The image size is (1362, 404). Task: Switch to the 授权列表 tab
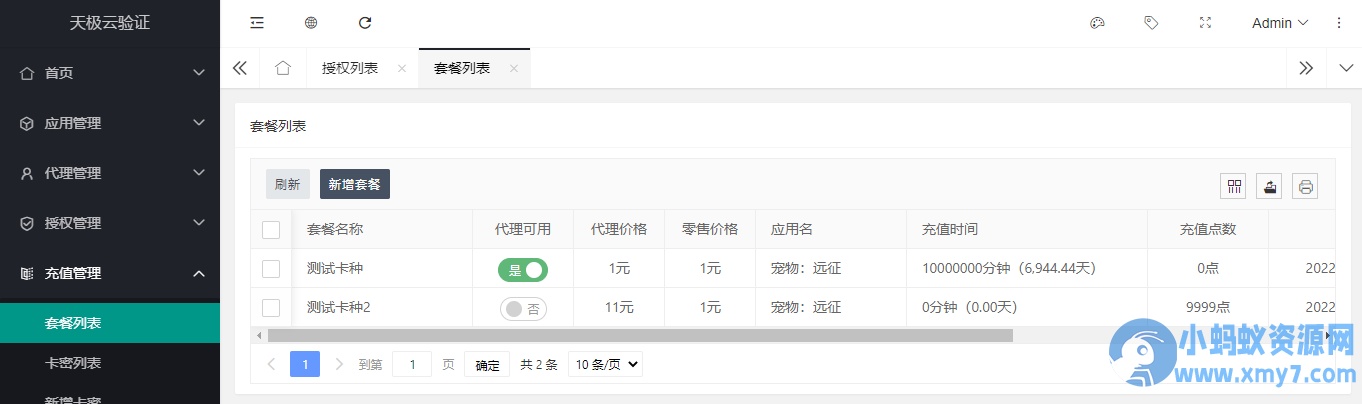point(350,68)
